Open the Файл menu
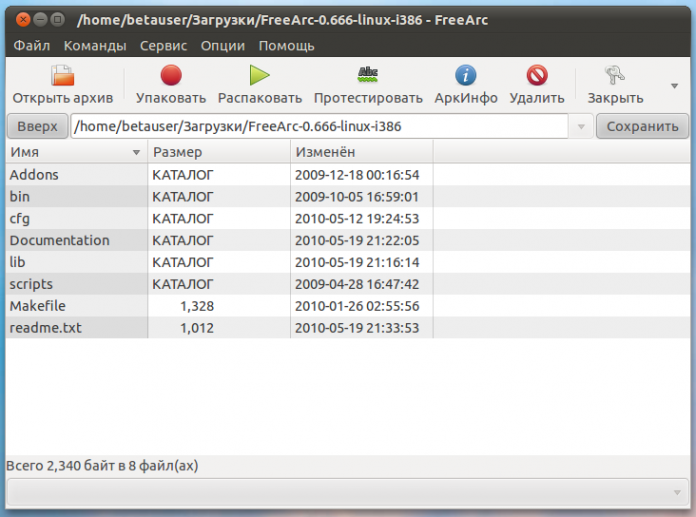 [x=32, y=46]
